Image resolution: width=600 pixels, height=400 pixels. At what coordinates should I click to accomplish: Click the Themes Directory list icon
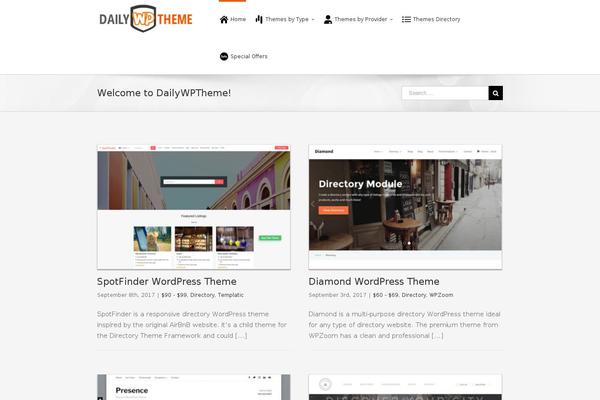(x=406, y=19)
